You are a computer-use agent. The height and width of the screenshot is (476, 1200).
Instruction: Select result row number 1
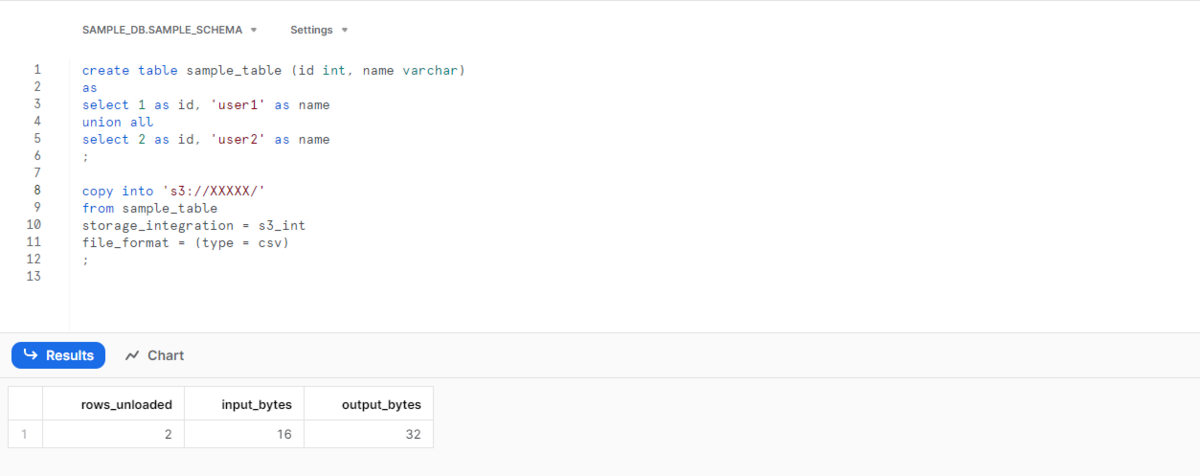click(x=26, y=434)
